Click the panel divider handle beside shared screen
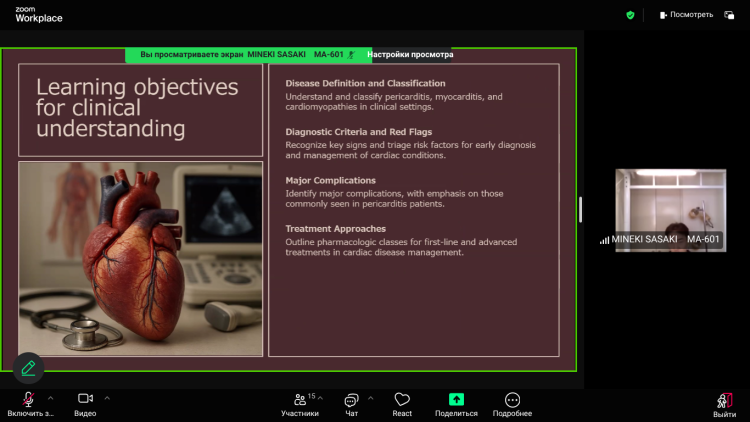The width and height of the screenshot is (750, 422). click(580, 209)
